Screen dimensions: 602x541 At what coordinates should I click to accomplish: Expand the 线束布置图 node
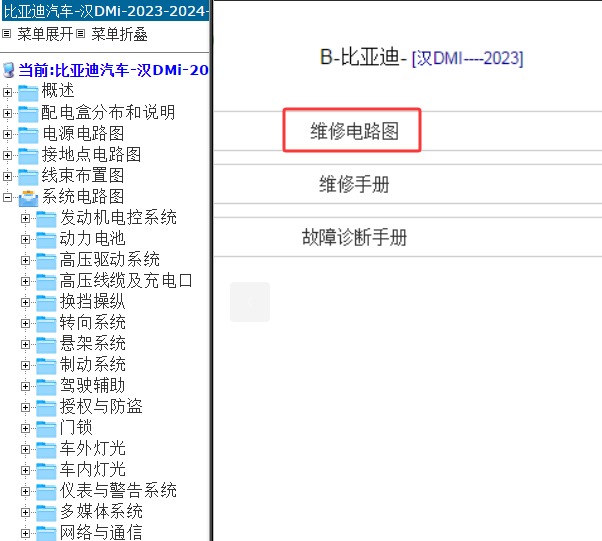(x=7, y=176)
